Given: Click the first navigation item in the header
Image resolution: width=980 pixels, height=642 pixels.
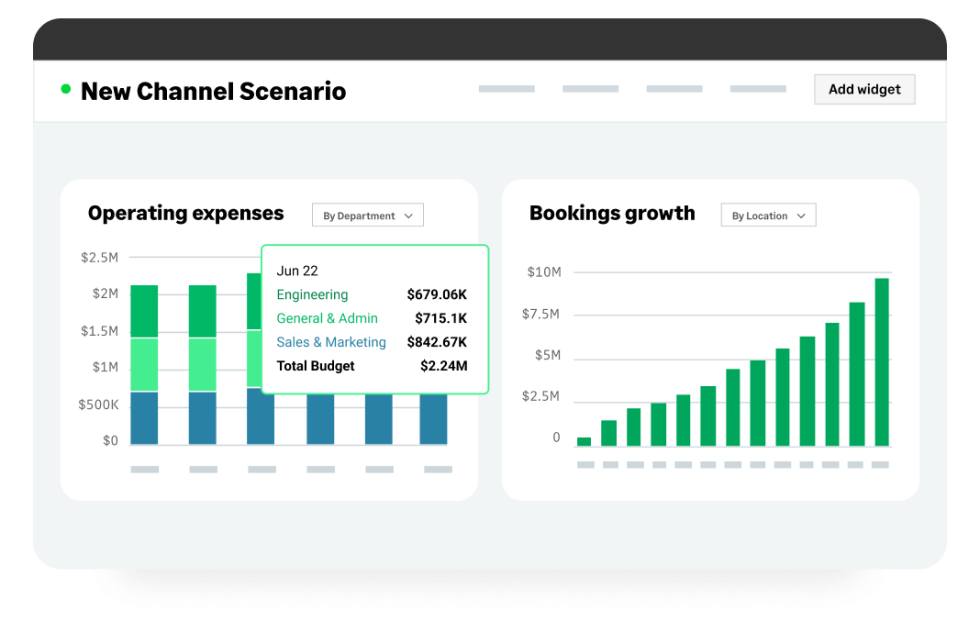Looking at the screenshot, I should [x=506, y=88].
